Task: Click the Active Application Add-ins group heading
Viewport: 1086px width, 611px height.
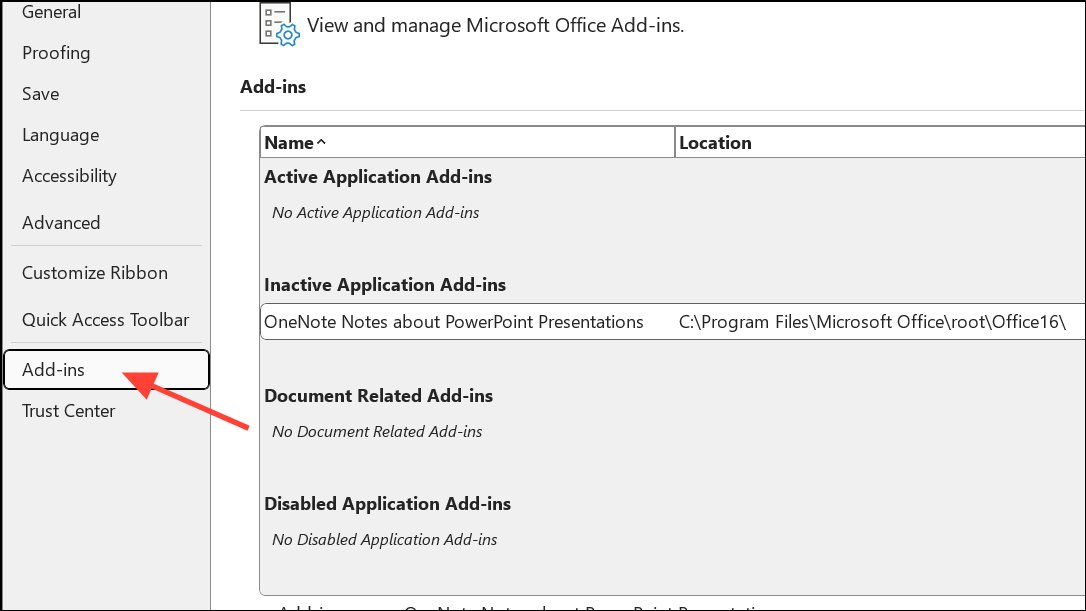Action: pos(378,177)
